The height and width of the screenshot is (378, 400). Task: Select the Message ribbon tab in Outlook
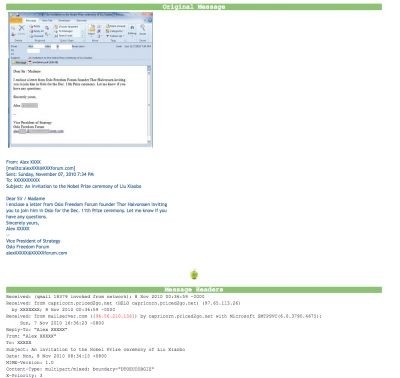(31, 21)
